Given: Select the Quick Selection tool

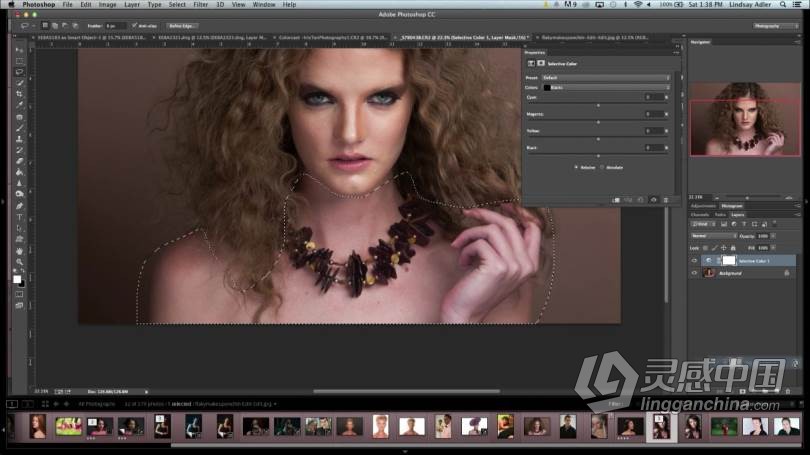Looking at the screenshot, I should 19,83.
